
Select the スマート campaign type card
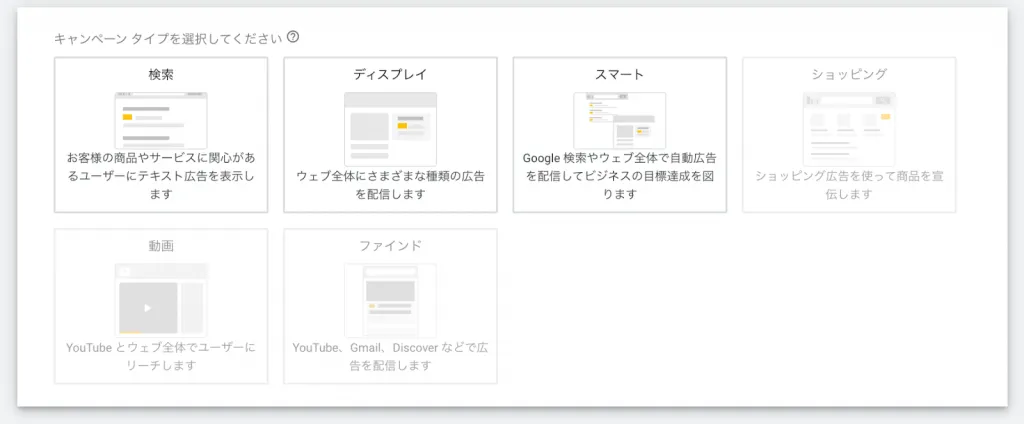(619, 135)
